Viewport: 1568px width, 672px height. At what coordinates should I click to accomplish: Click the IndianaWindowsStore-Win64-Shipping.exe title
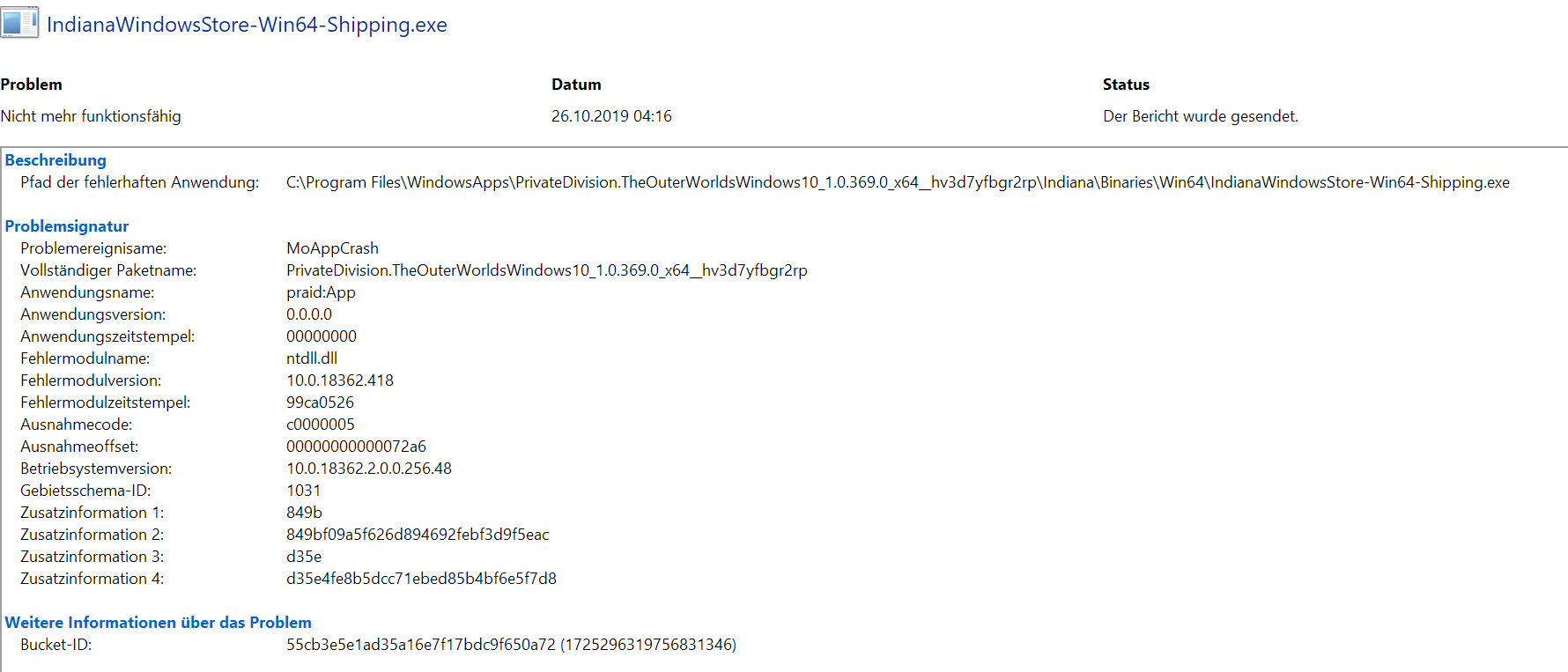pos(247,25)
